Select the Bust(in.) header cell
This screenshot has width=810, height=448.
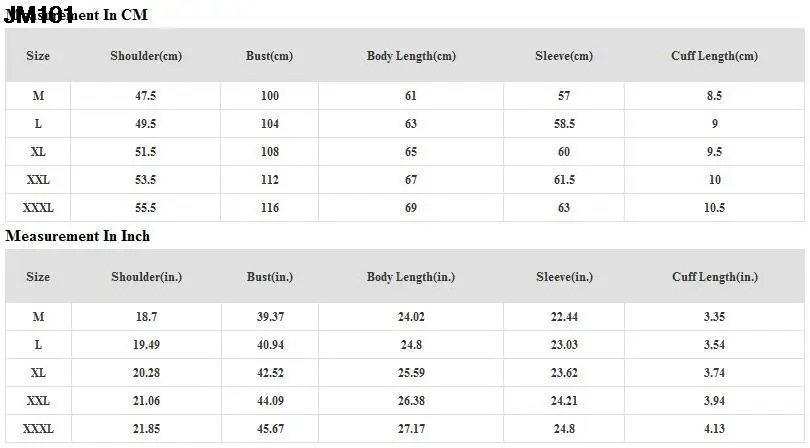[x=269, y=277]
